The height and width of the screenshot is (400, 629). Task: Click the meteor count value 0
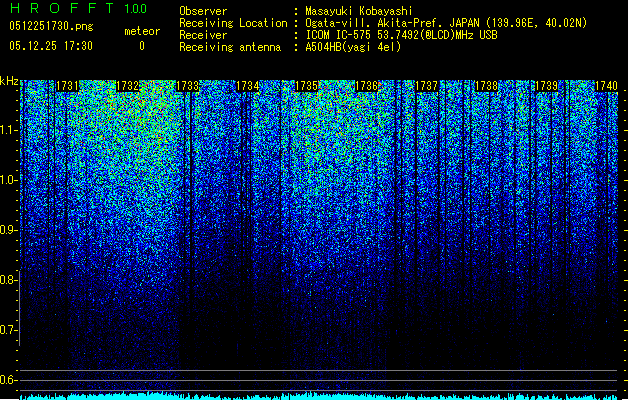[x=142, y=46]
